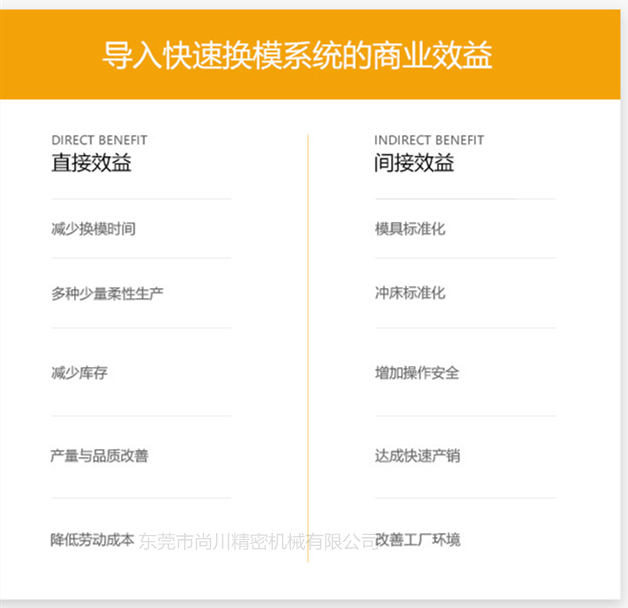Click the 改善工厂环境 item

[x=418, y=540]
